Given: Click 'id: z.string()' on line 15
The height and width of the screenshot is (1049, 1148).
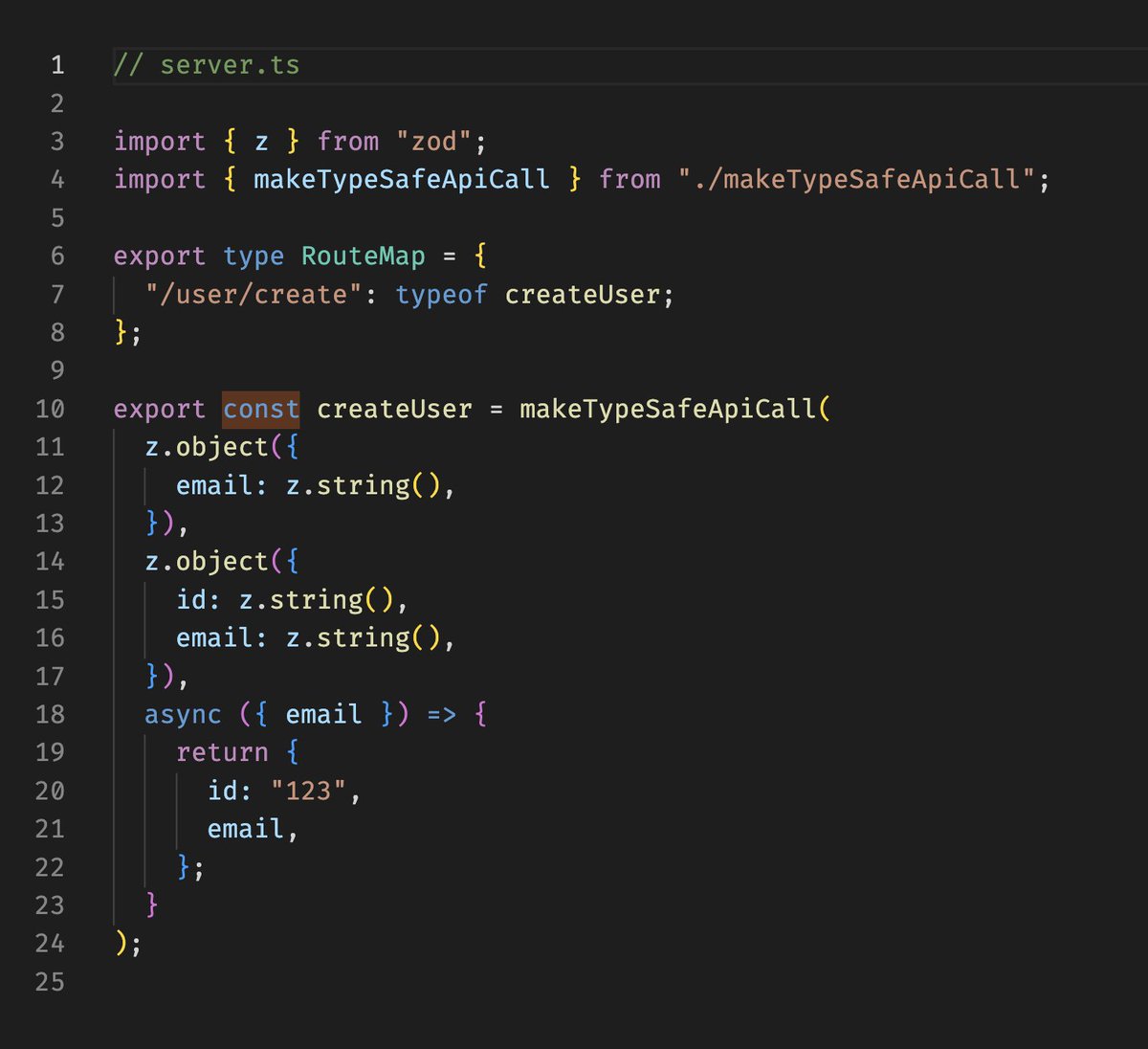Looking at the screenshot, I should pyautogui.click(x=285, y=600).
